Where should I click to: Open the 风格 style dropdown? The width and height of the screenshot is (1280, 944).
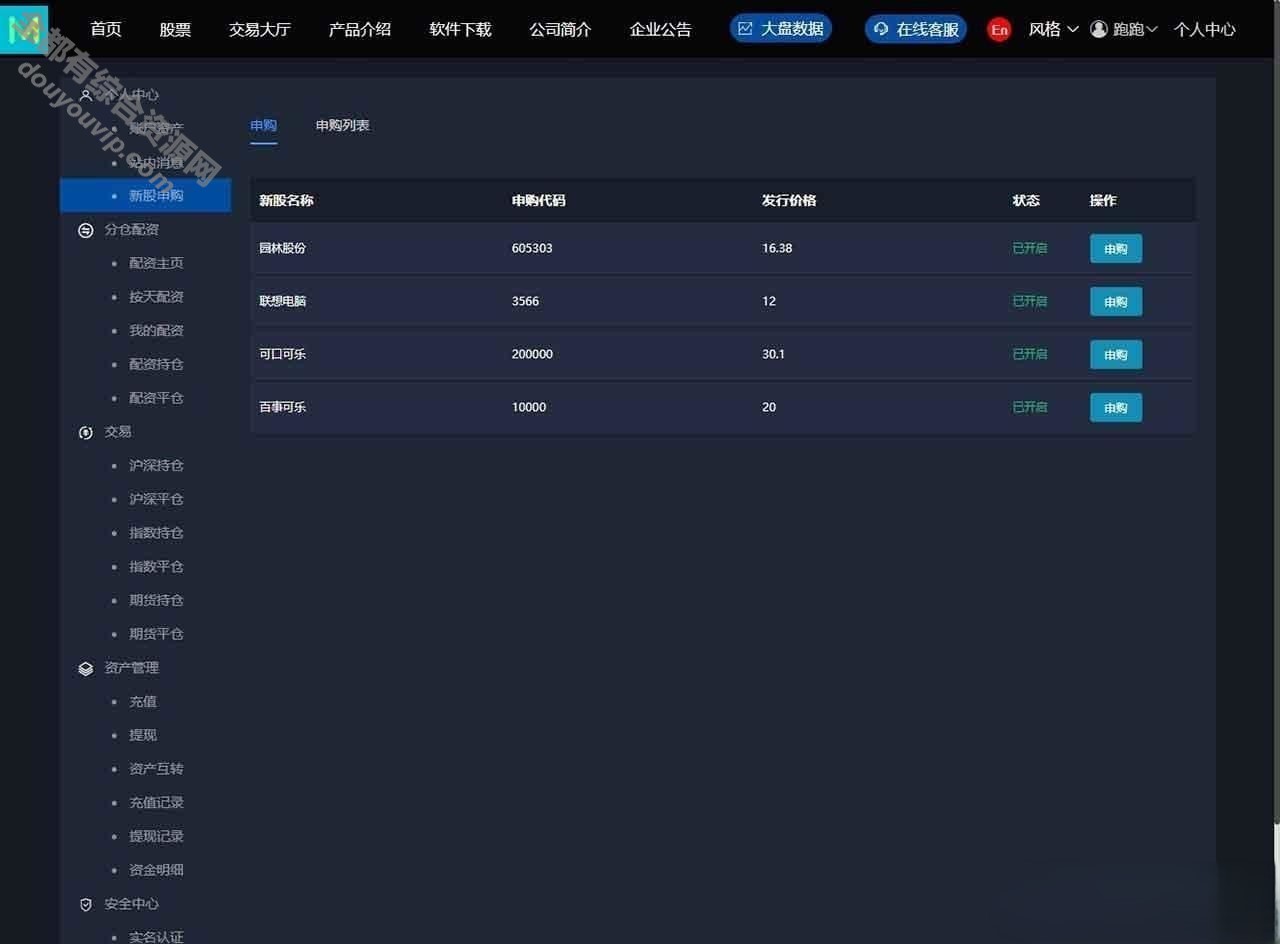pyautogui.click(x=1054, y=29)
